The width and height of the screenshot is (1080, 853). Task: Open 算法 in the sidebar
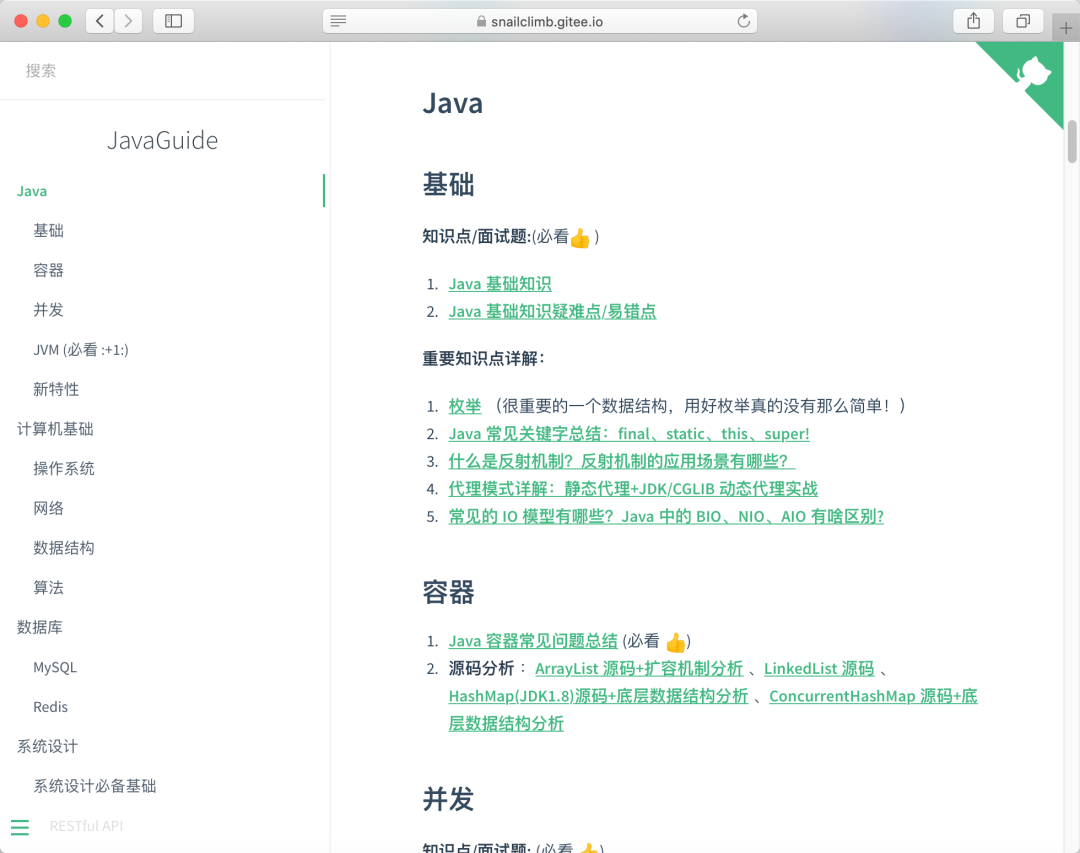(x=48, y=588)
